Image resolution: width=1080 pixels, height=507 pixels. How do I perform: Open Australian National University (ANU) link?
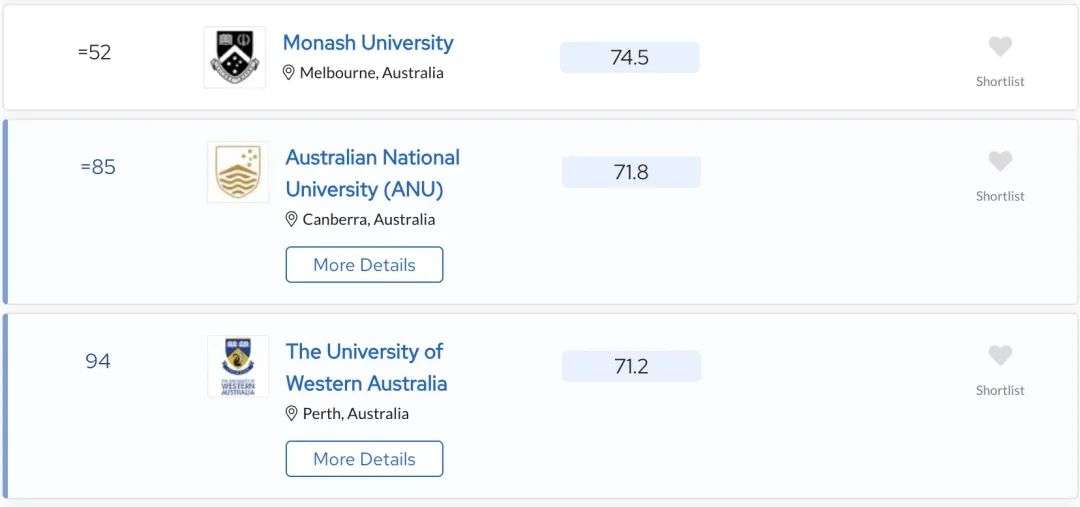point(373,173)
